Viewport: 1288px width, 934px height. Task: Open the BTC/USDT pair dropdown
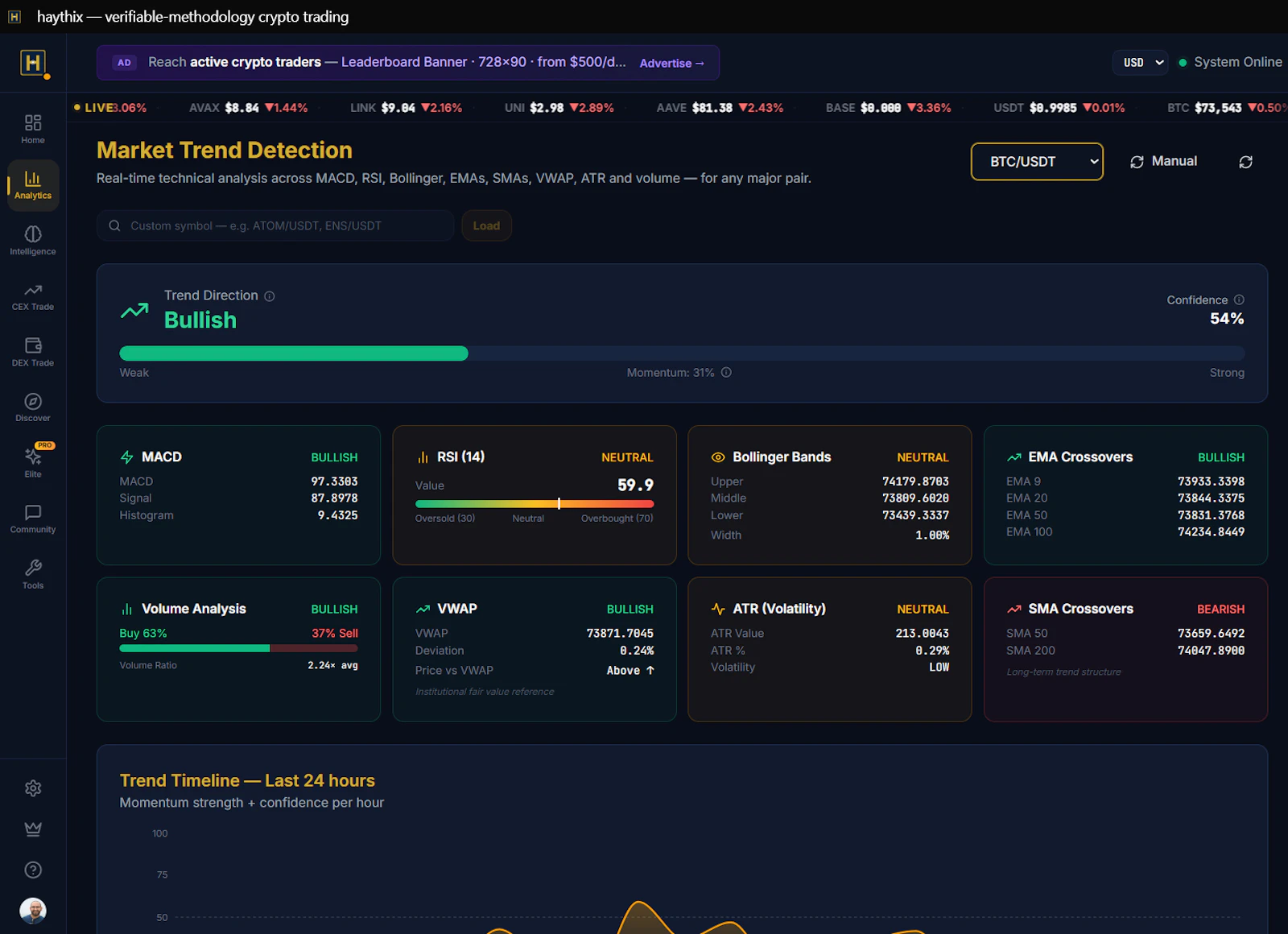[x=1037, y=162]
